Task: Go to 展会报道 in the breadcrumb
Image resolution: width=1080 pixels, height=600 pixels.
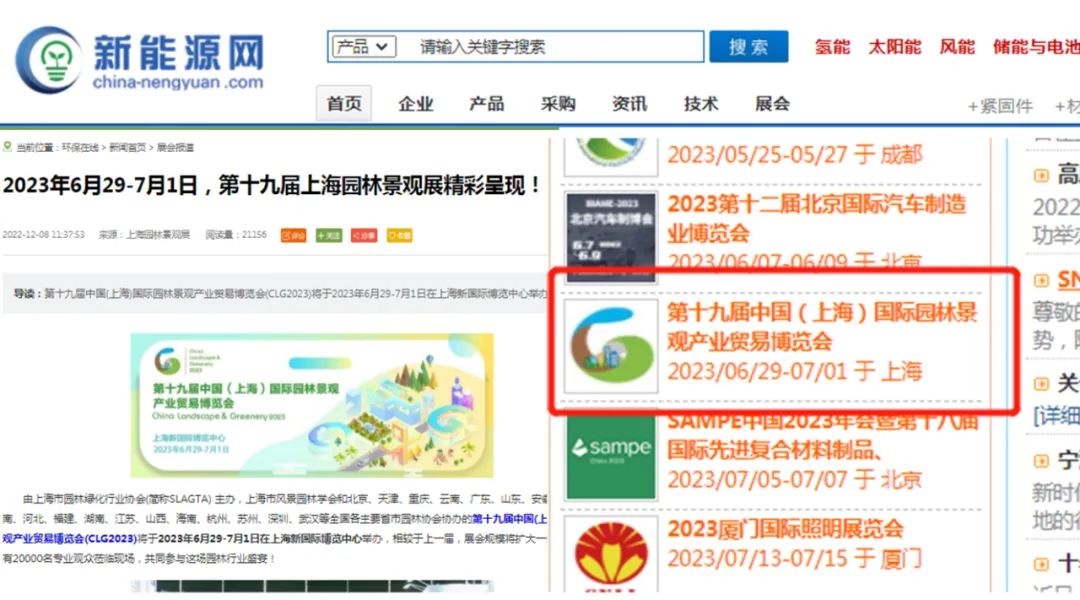Action: pyautogui.click(x=175, y=147)
